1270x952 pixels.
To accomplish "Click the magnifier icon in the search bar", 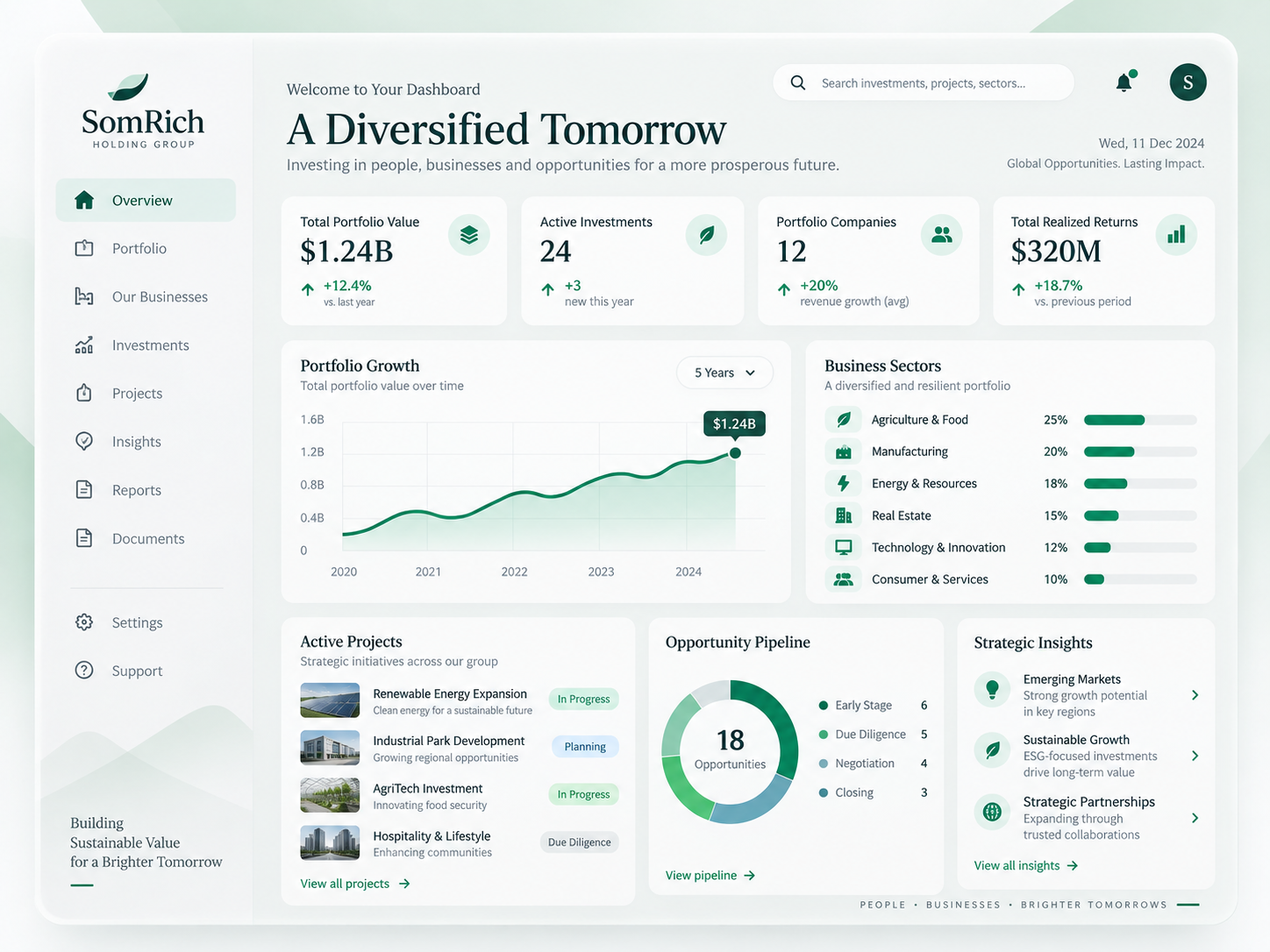I will pos(798,82).
